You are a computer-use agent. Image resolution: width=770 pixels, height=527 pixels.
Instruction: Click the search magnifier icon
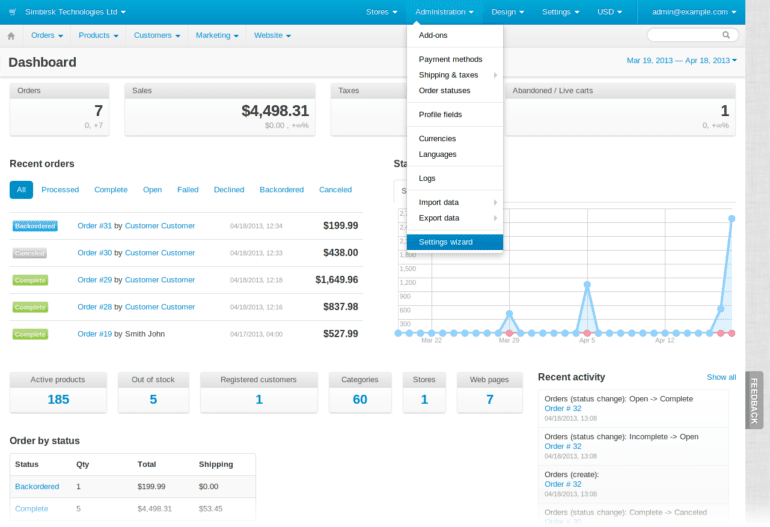726,35
